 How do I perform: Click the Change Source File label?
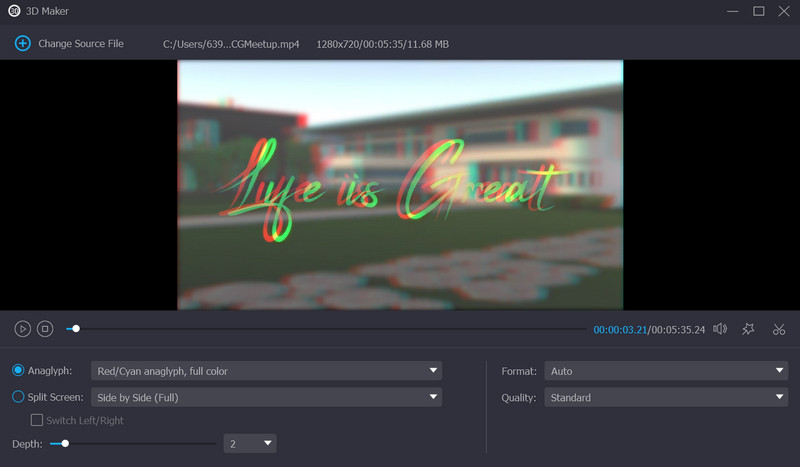pos(81,44)
